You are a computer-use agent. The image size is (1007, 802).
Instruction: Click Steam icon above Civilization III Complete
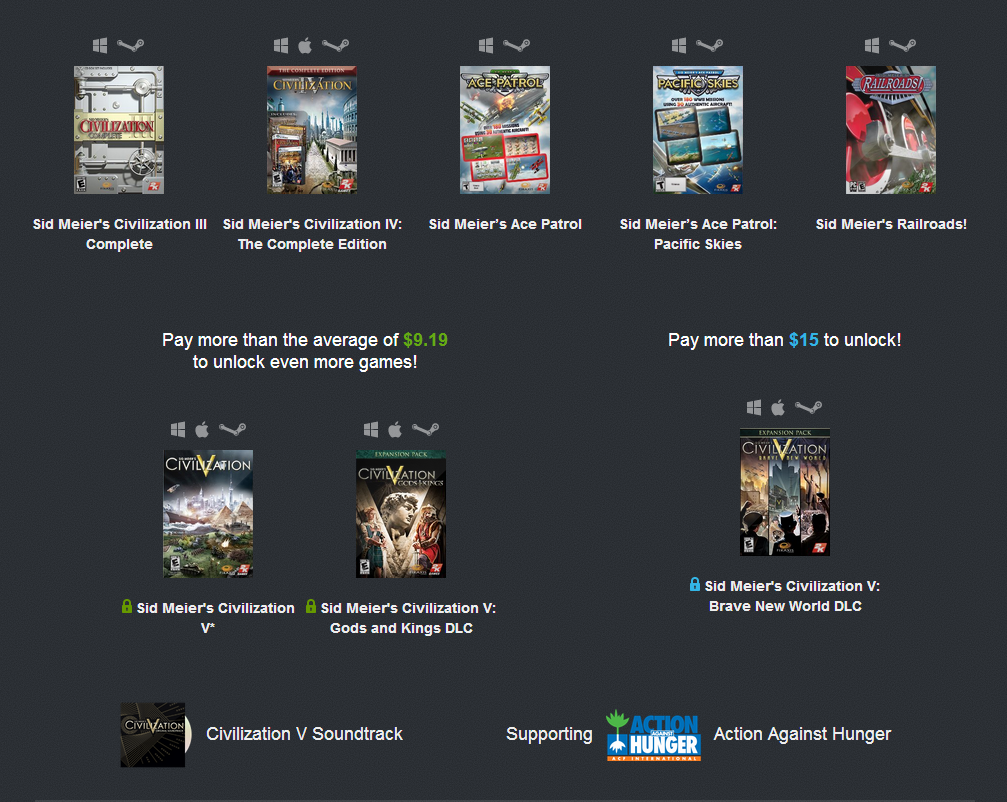[130, 46]
